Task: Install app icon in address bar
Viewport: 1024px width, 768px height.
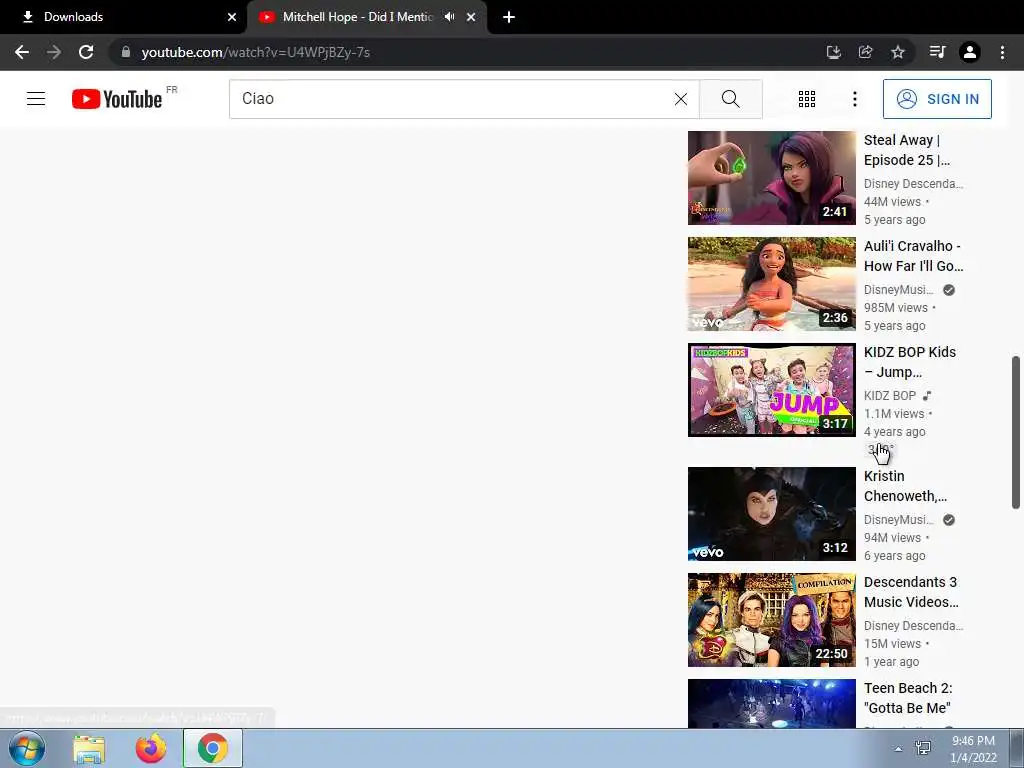Action: click(x=833, y=52)
